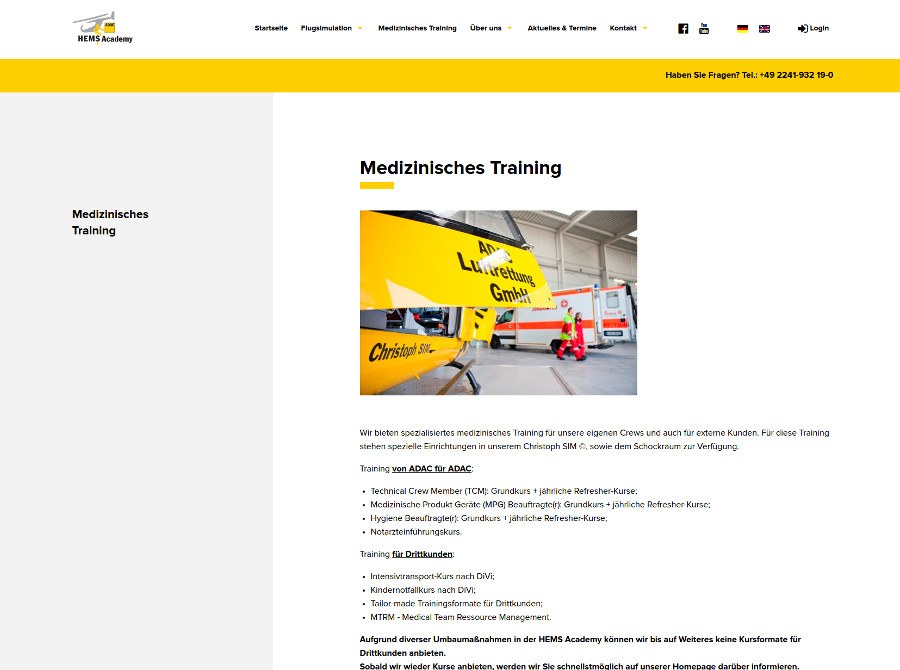Click 'MTRM - Medical Team Ressource Management' item
Image resolution: width=900 pixels, height=670 pixels.
click(x=460, y=617)
